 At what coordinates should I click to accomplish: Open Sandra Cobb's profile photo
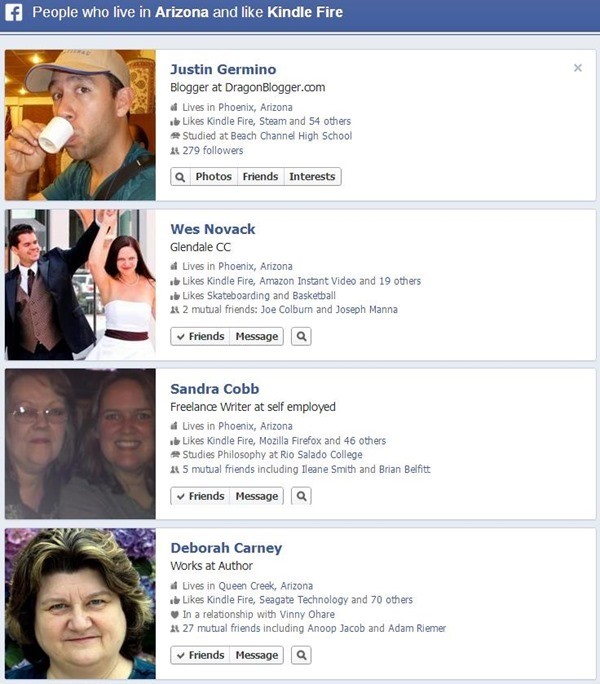point(80,444)
